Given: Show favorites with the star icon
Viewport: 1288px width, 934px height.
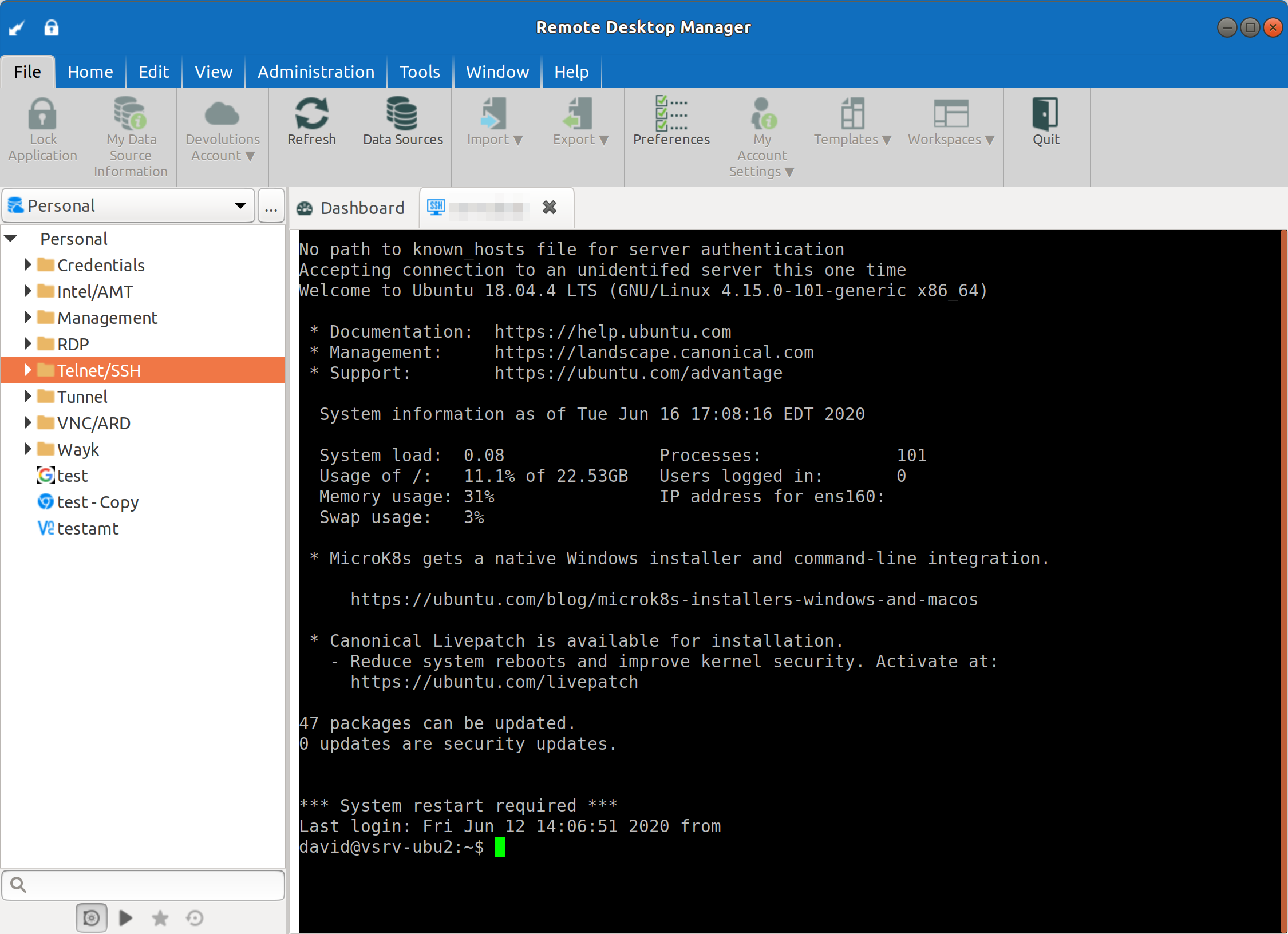Looking at the screenshot, I should coord(160,918).
